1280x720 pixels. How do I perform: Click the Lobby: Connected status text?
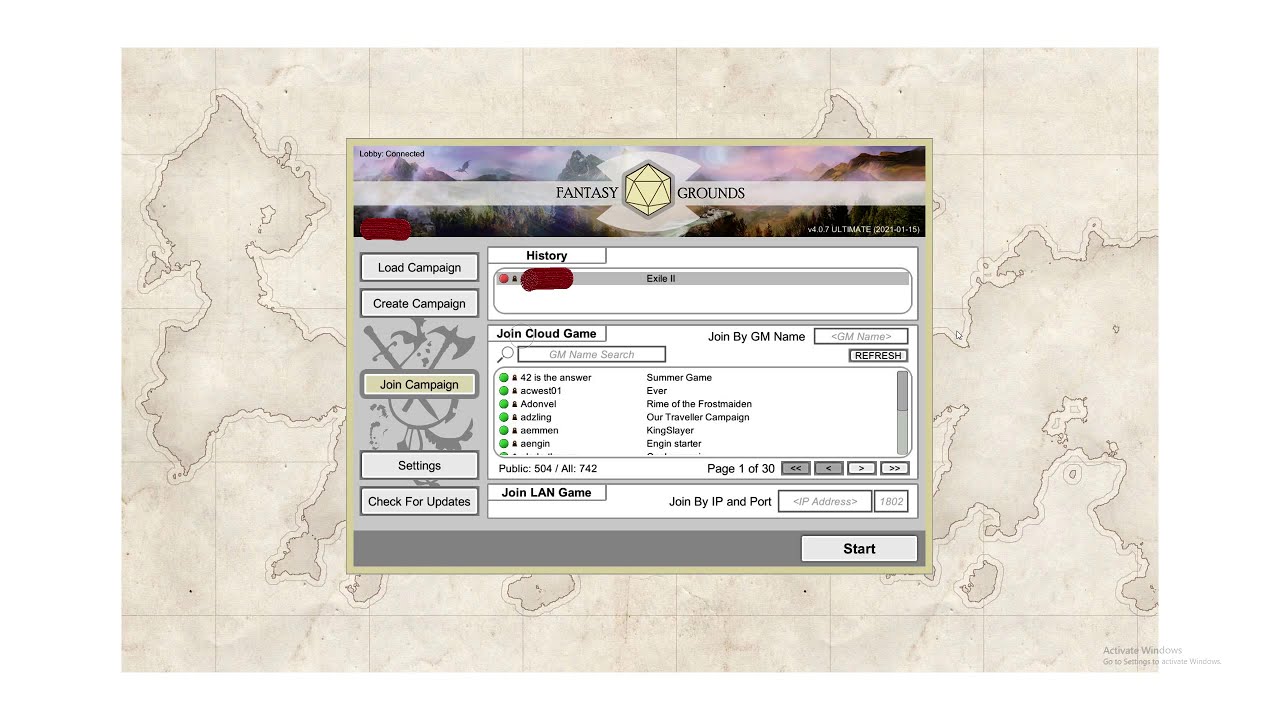click(x=391, y=154)
